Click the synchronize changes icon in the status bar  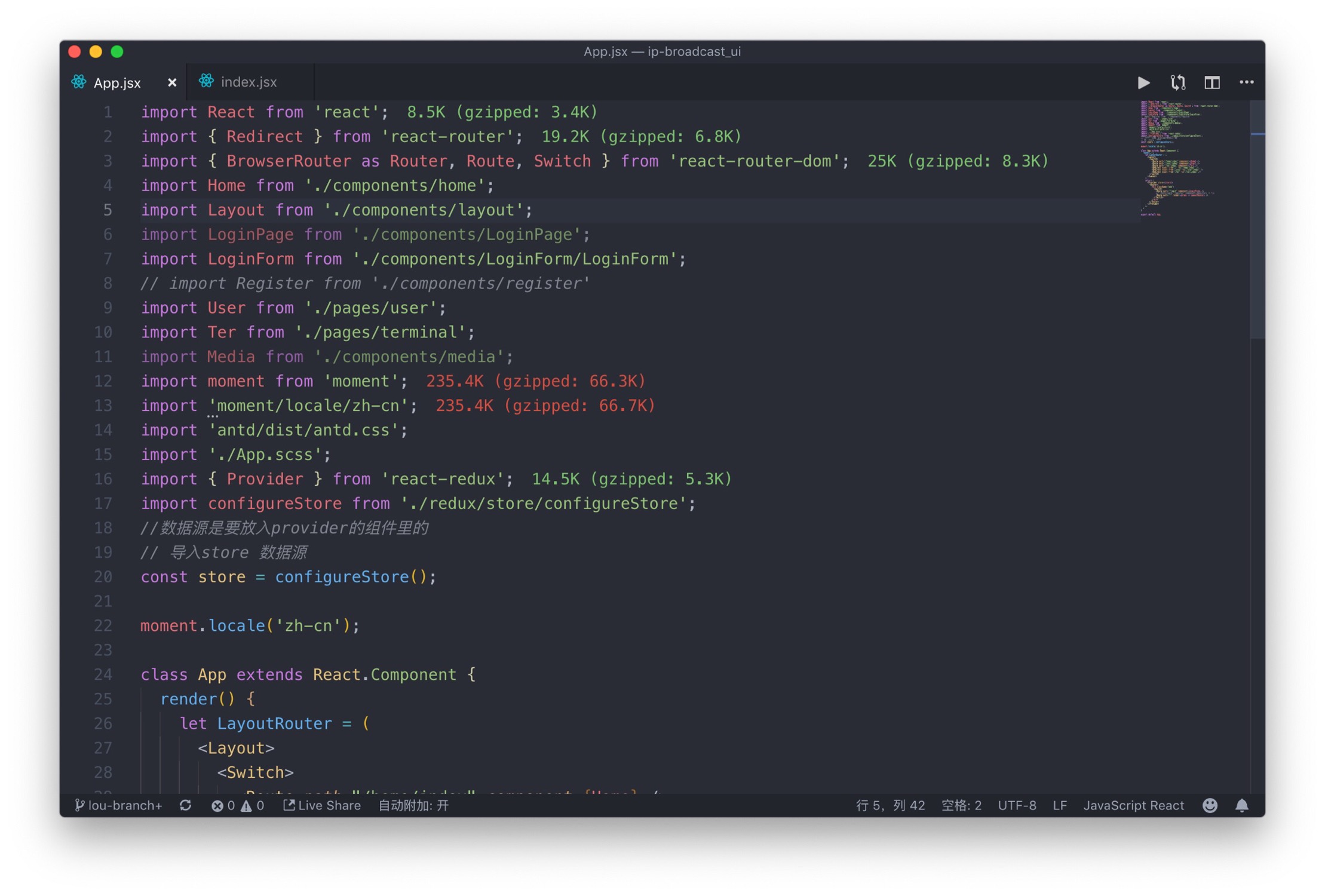pos(186,805)
